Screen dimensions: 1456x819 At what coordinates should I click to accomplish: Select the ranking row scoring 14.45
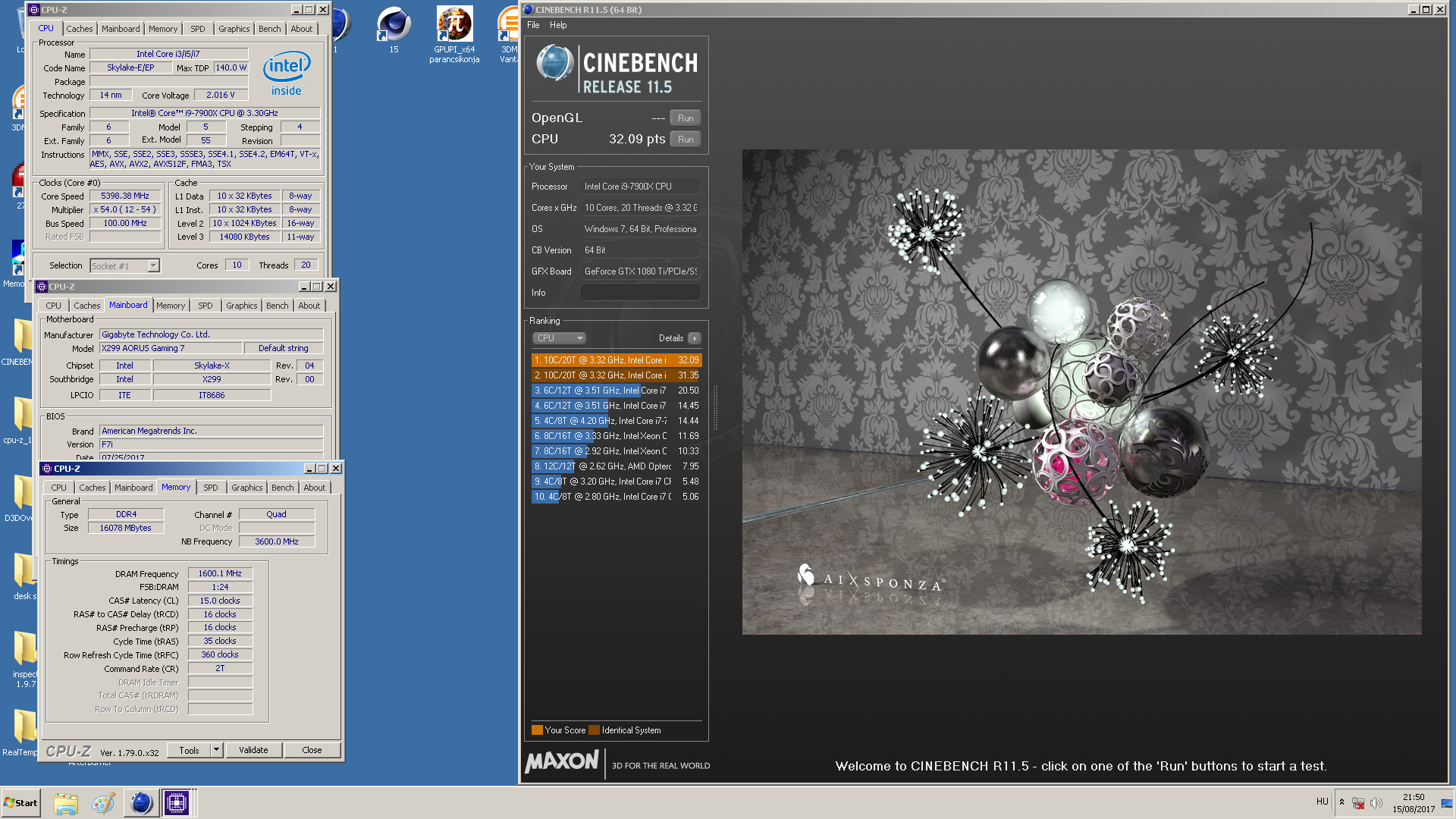coord(617,406)
